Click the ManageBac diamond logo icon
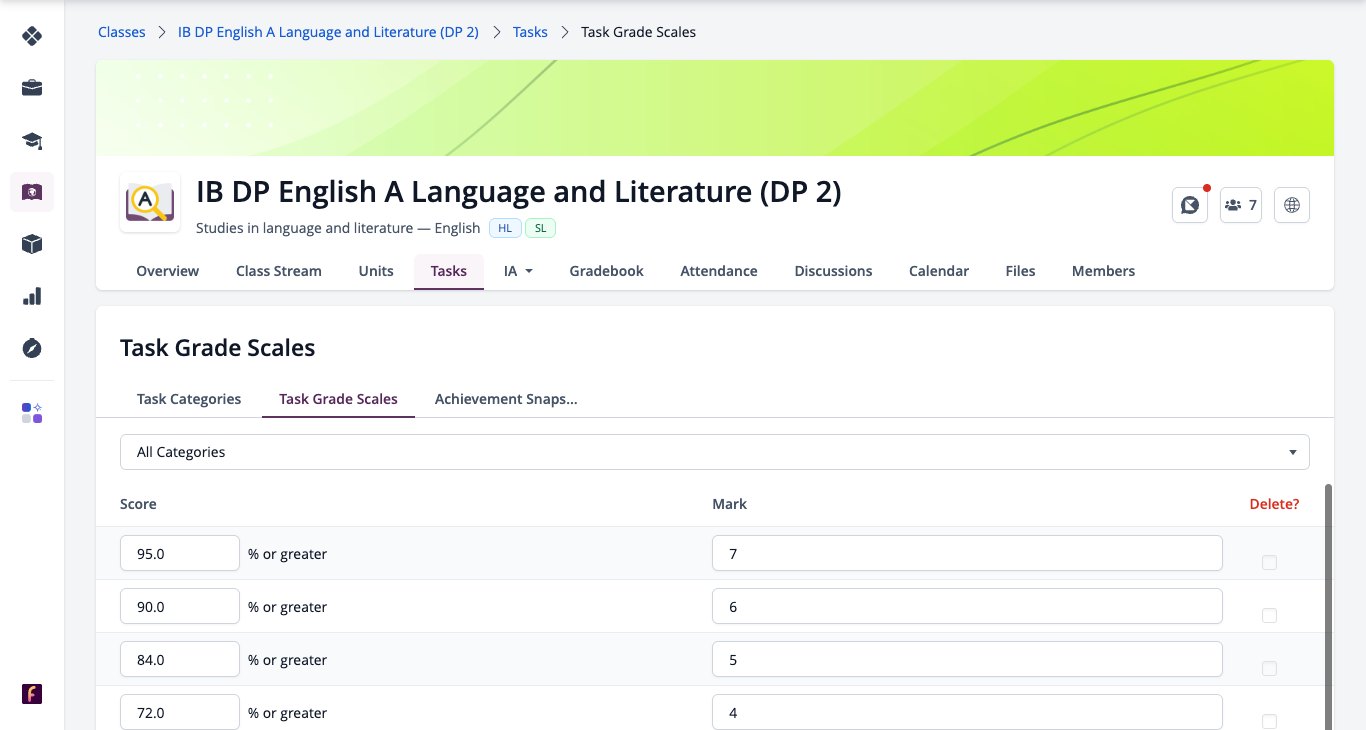The image size is (1366, 730). tap(32, 36)
